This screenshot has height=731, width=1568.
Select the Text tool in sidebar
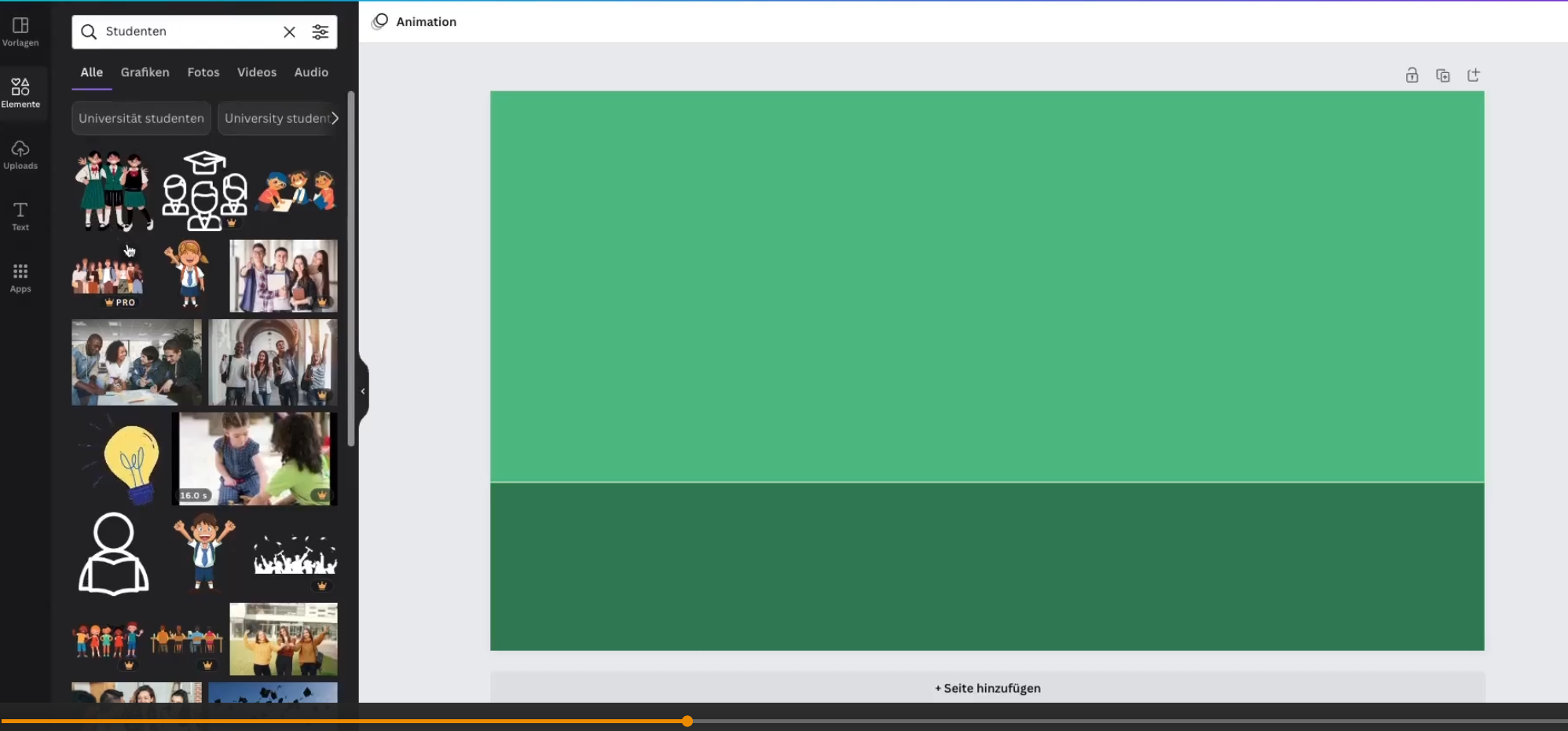[20, 215]
